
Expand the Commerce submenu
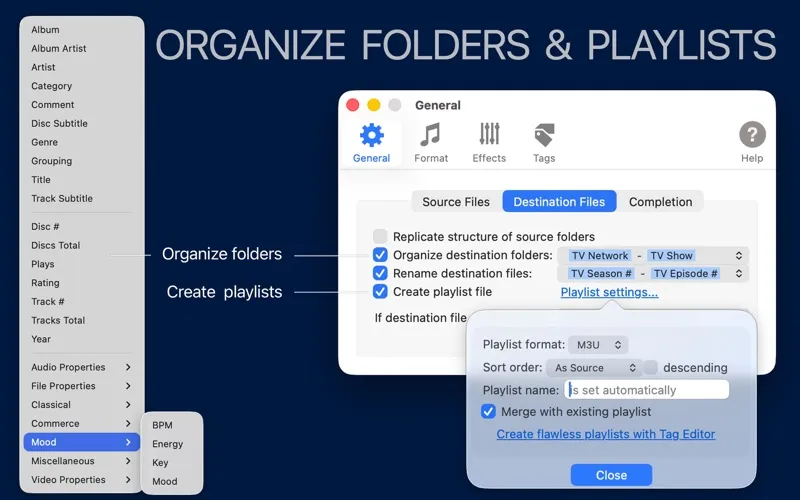click(x=81, y=423)
